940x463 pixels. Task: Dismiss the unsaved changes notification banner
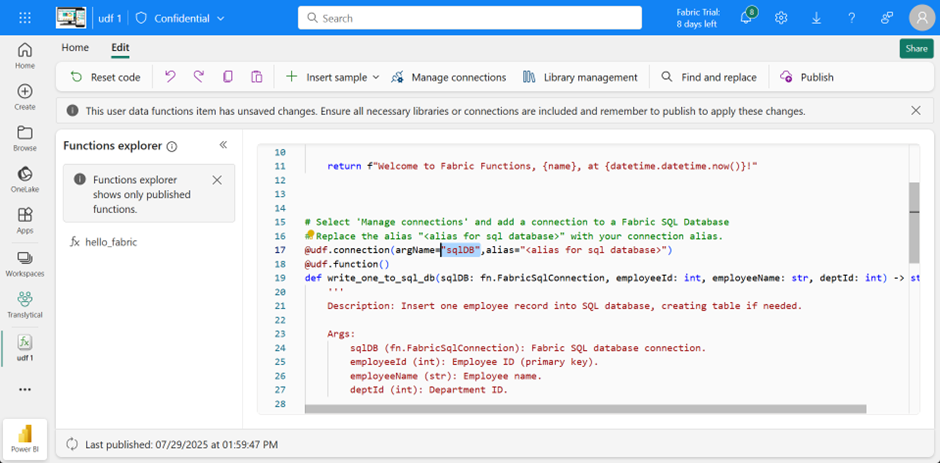point(916,111)
